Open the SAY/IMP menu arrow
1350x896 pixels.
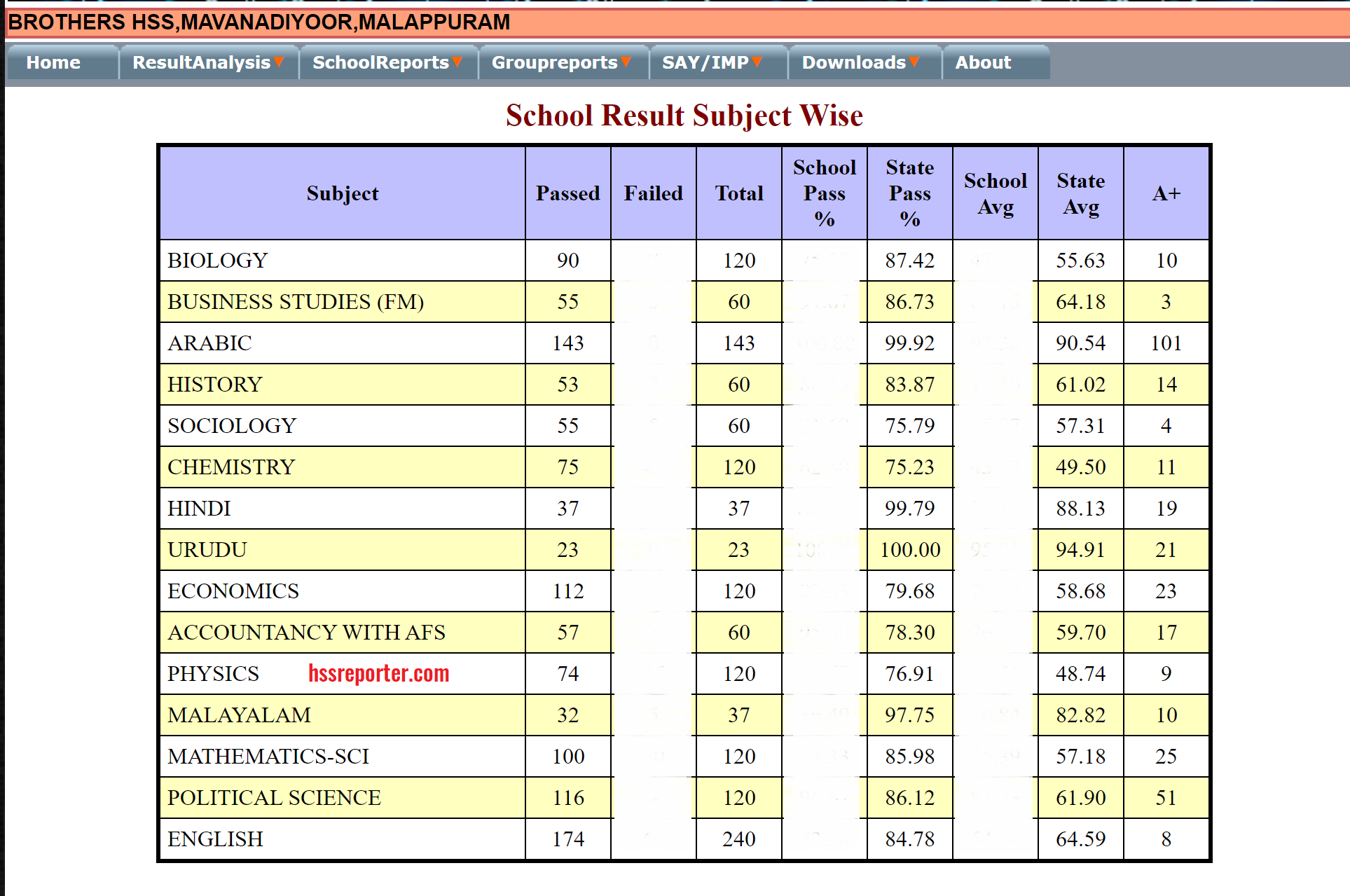pos(757,62)
